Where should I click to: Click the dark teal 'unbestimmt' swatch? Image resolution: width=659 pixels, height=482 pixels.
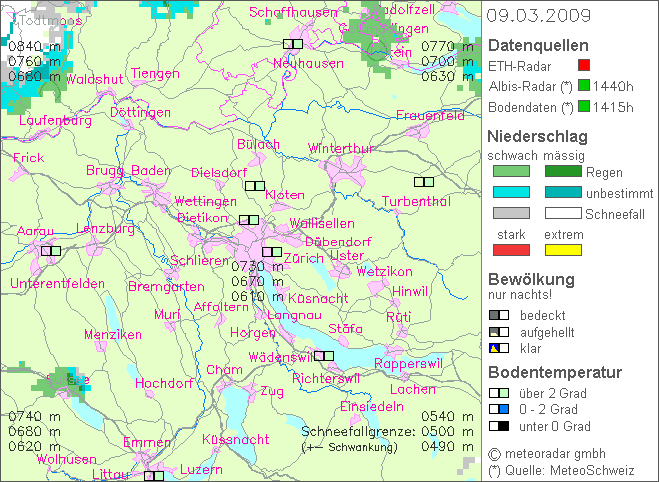pyautogui.click(x=563, y=192)
